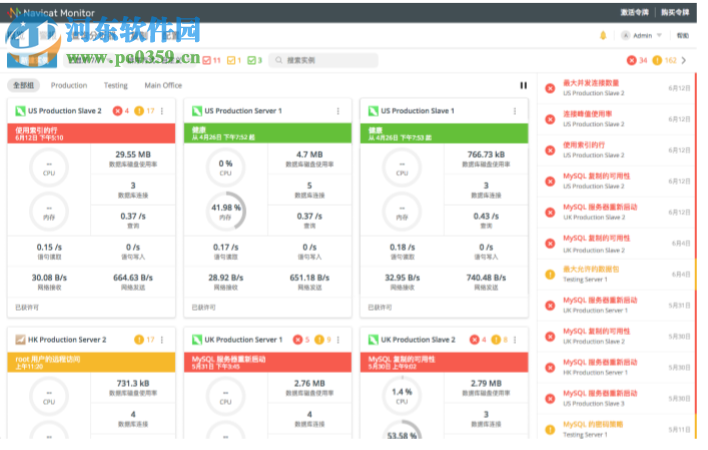
Task: Click the yellow 162 warning alerts counter
Action: 665,60
